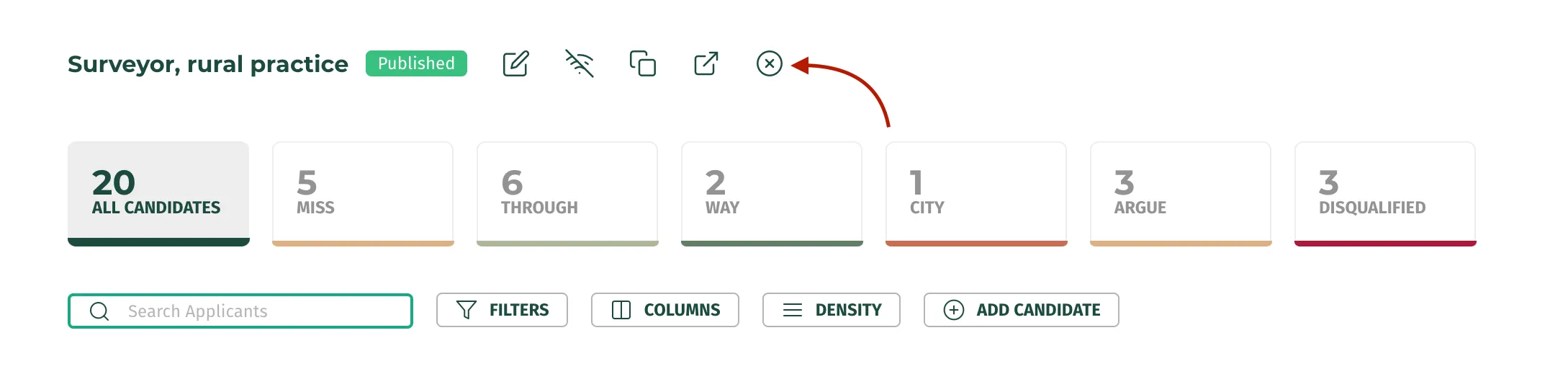Focus the Search Applicants field
This screenshot has width=1568, height=369.
pos(240,311)
